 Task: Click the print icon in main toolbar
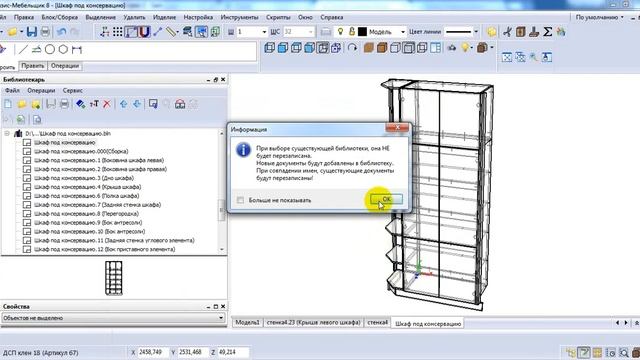pos(45,32)
